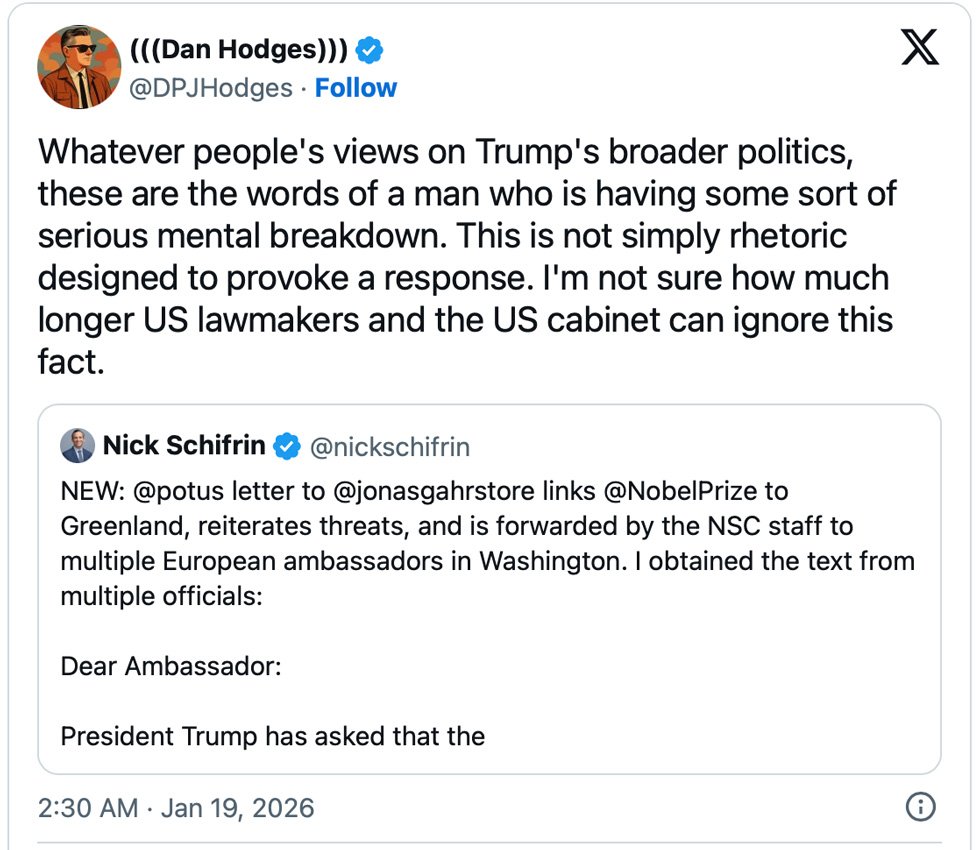This screenshot has height=850, width=980.
Task: Follow the @DPJHodges account
Action: click(x=355, y=88)
